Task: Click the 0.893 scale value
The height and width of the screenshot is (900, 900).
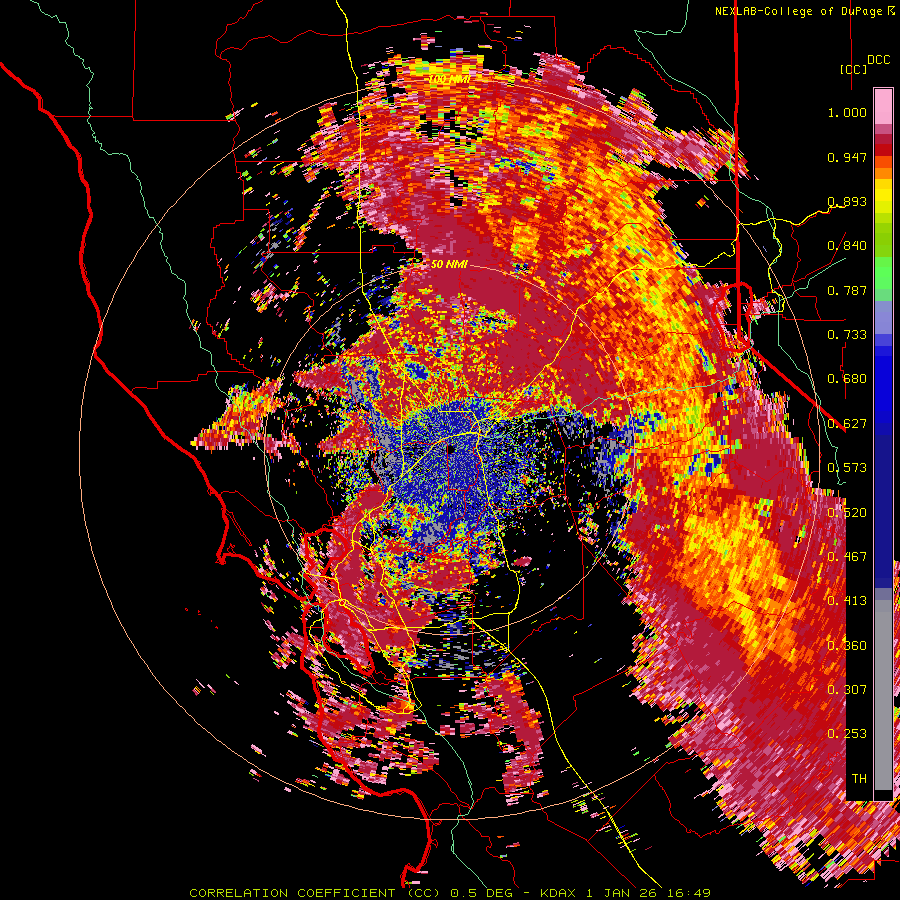Action: pos(847,201)
